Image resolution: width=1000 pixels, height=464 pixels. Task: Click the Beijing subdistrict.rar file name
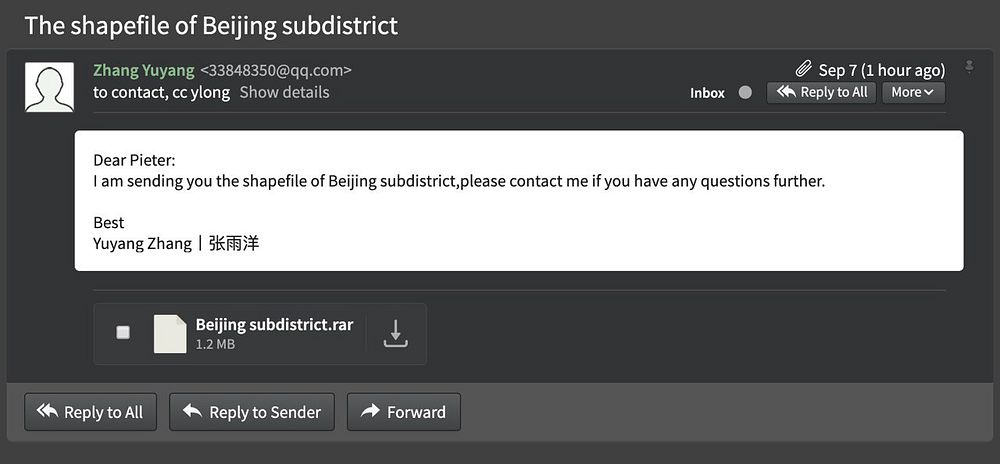[x=274, y=324]
